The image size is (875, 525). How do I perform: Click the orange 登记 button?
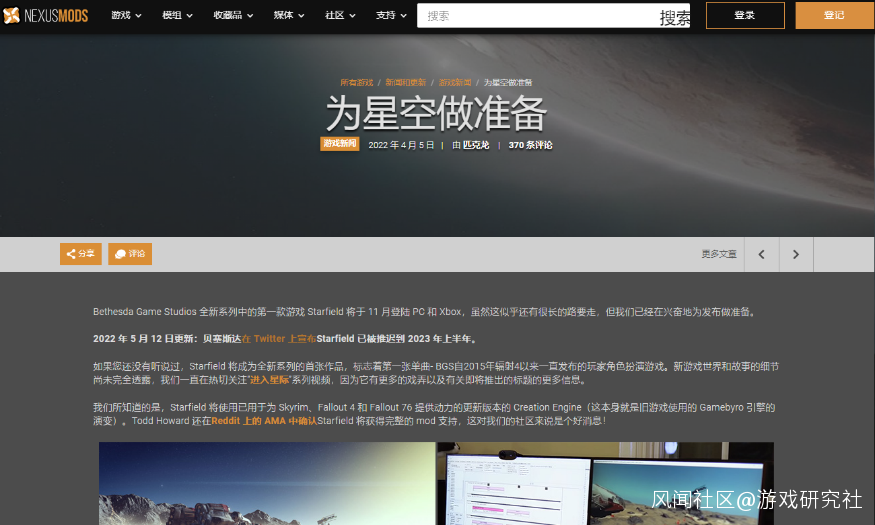834,16
